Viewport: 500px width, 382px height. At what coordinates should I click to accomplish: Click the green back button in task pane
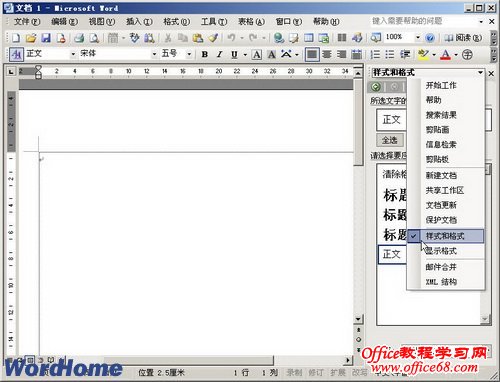coord(376,87)
